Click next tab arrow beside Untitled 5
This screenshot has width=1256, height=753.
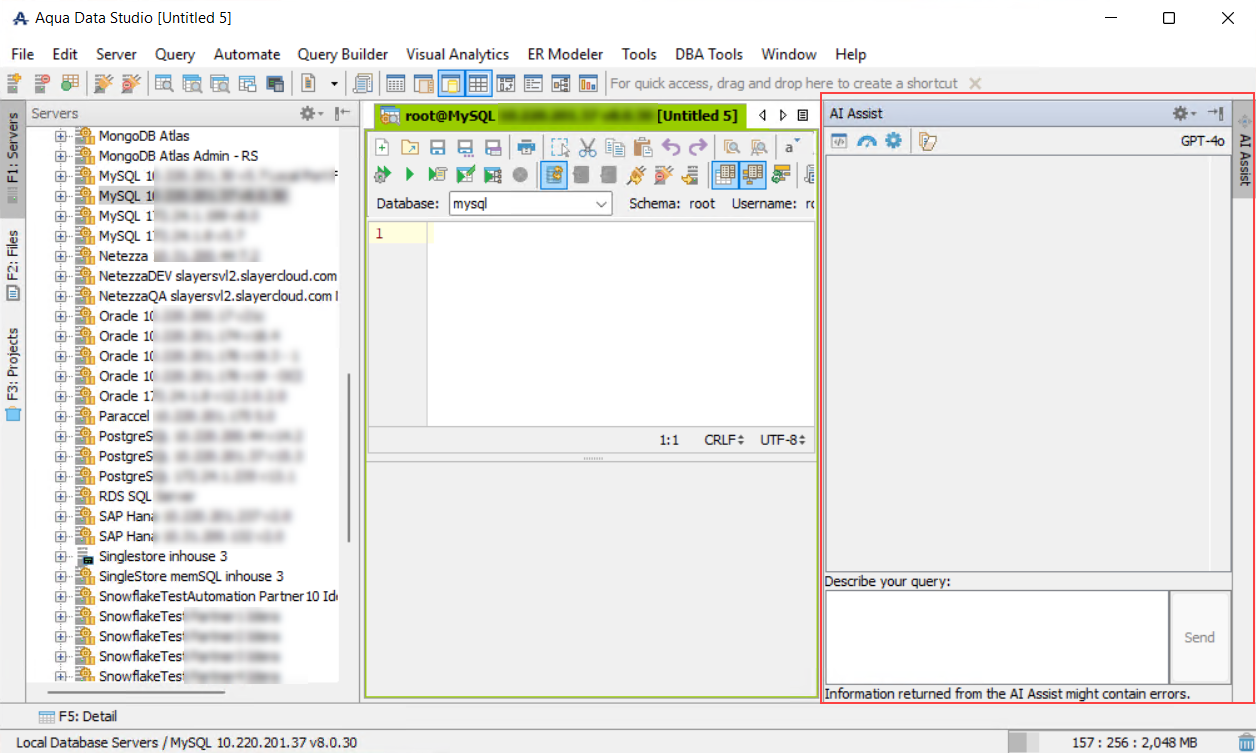coord(783,116)
